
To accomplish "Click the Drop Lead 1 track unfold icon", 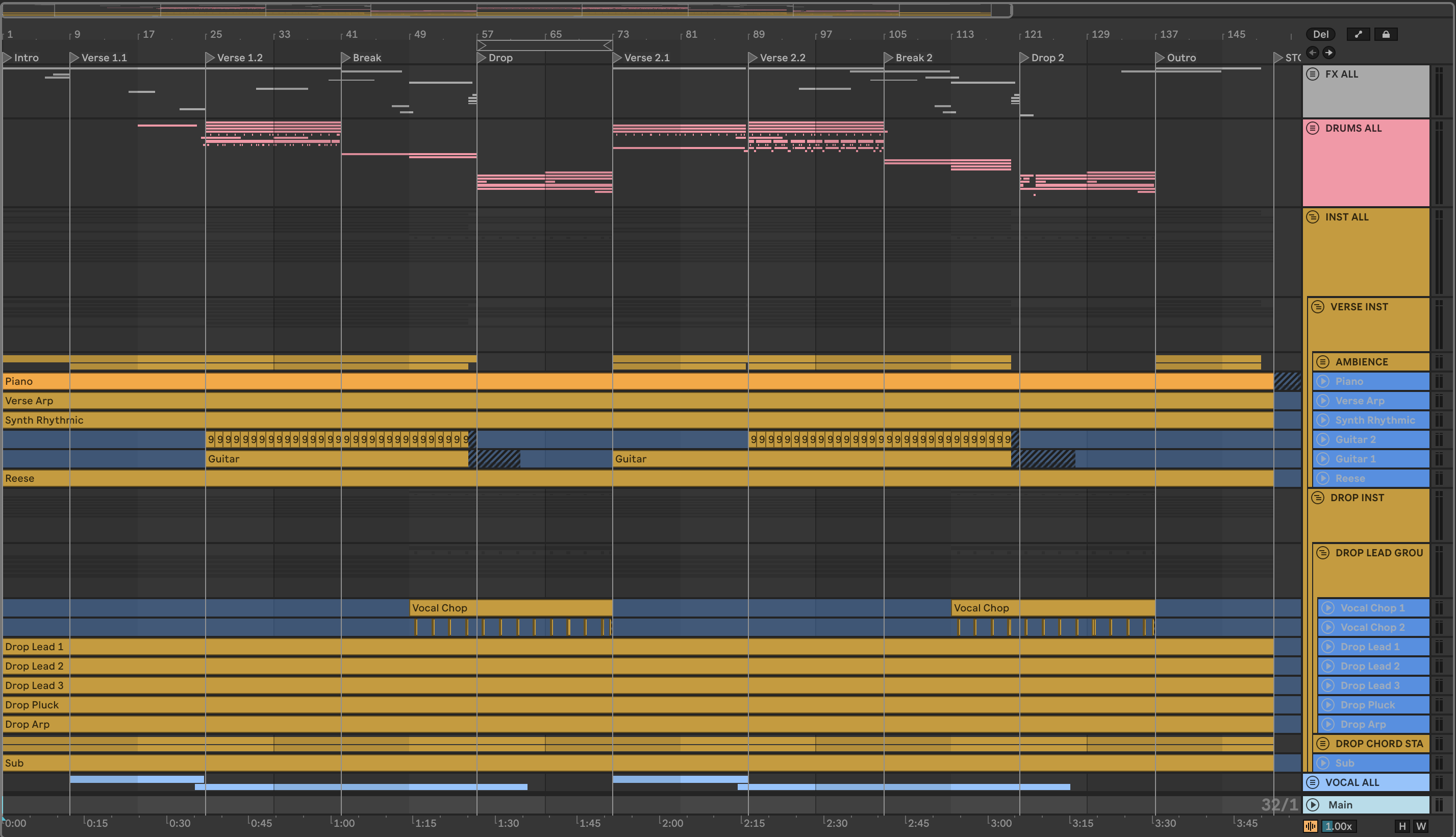I will point(1328,647).
